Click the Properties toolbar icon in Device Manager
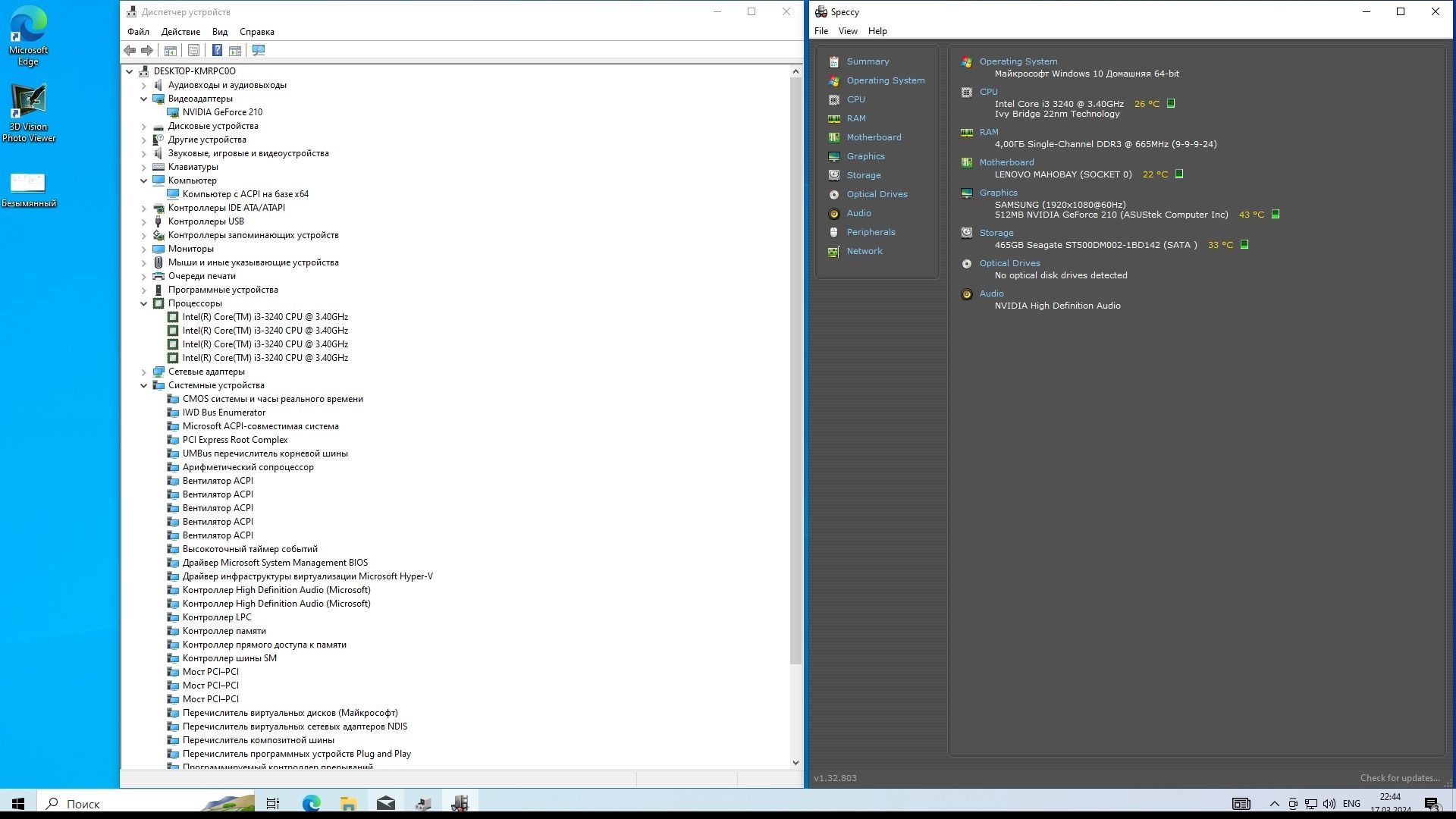 coord(193,50)
